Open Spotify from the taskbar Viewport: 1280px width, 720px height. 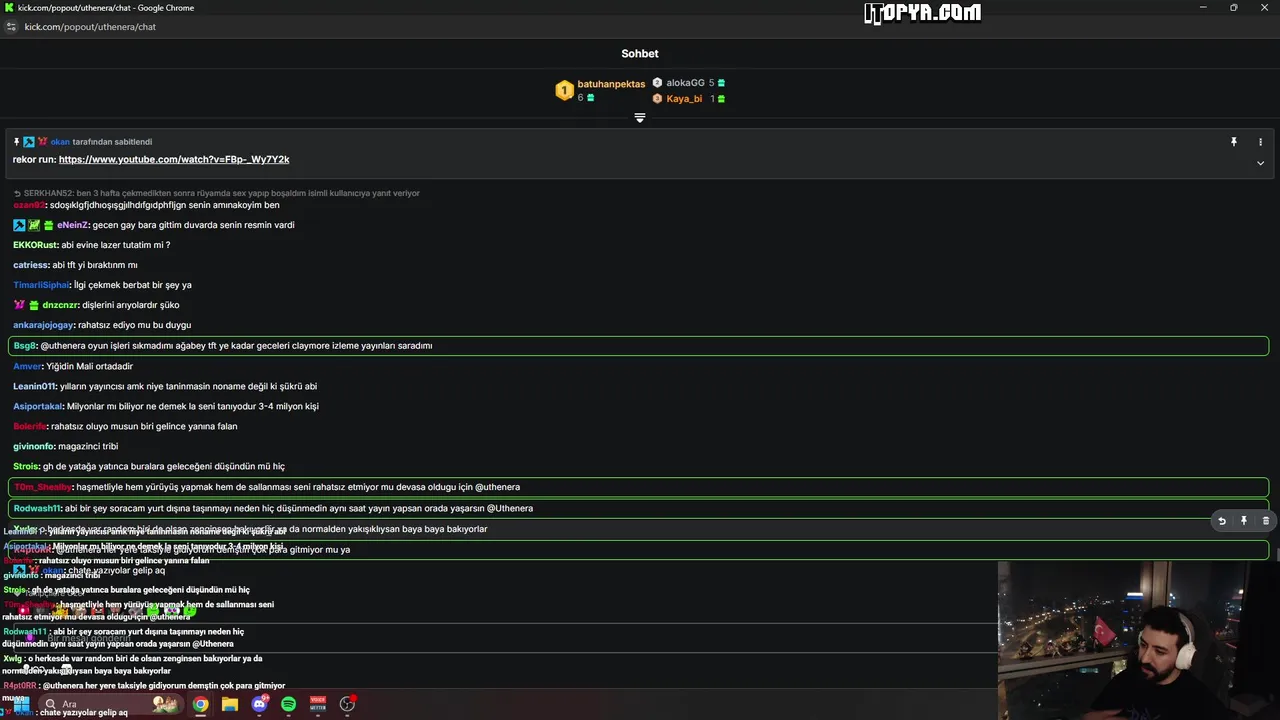(289, 704)
